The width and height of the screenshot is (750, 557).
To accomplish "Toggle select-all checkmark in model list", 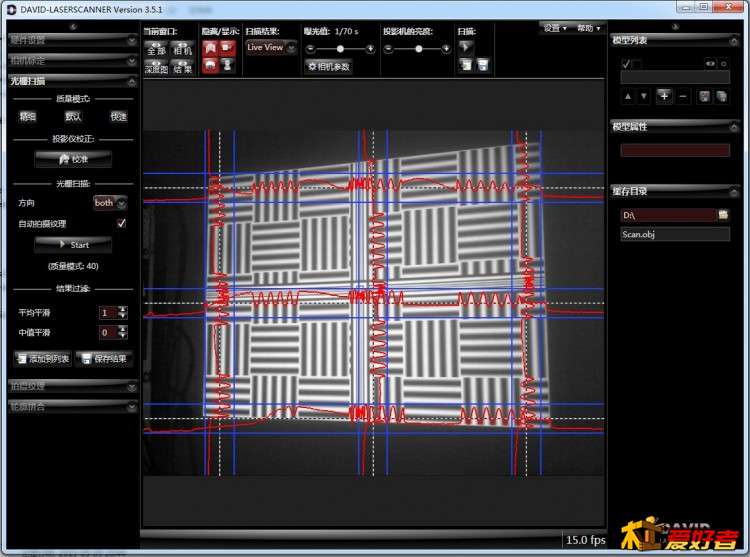I will [x=626, y=64].
